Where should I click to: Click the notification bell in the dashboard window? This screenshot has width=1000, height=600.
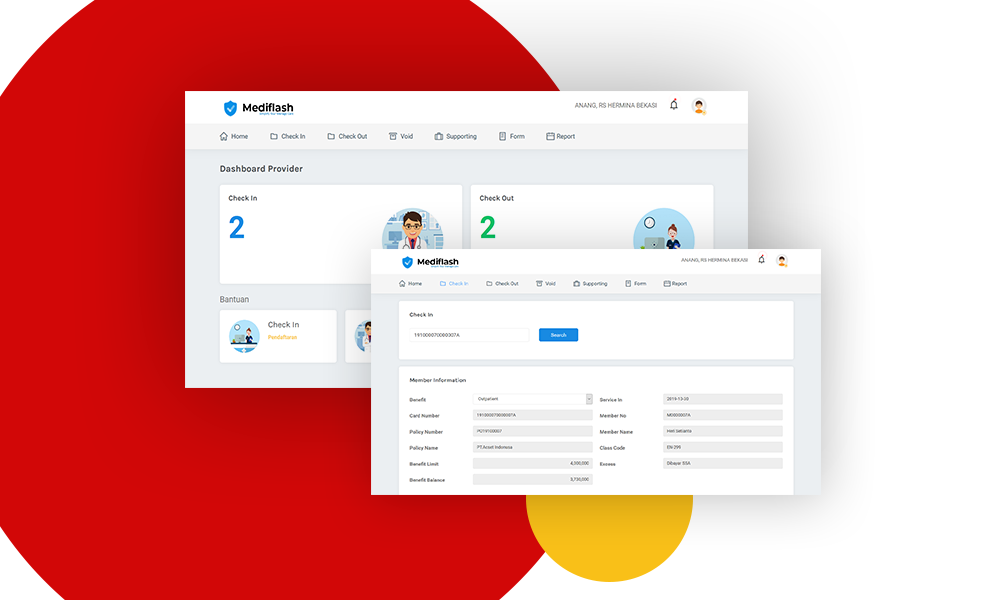point(673,105)
